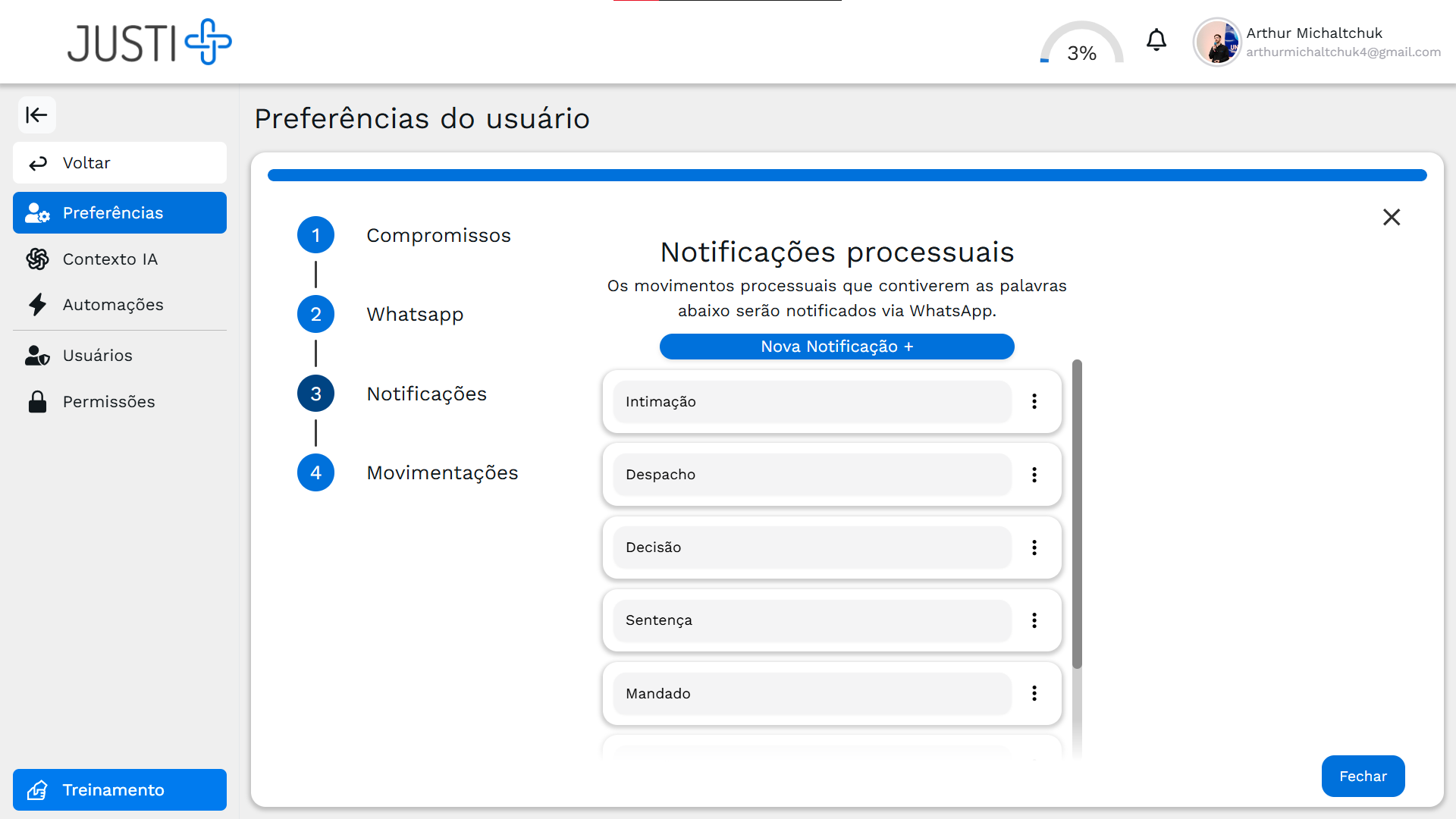1456x819 pixels.
Task: Click the Nova Notificação + button
Action: pos(836,346)
